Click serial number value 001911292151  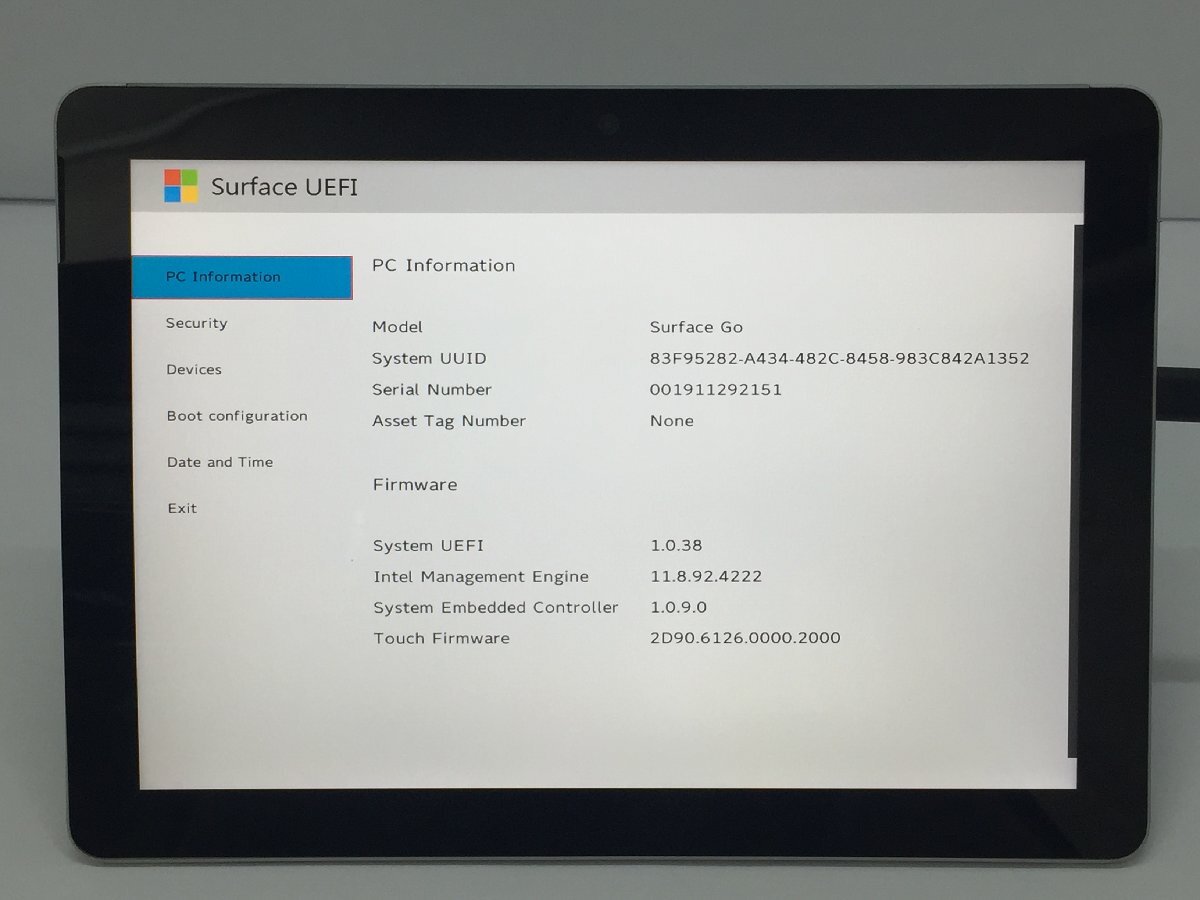pos(716,389)
